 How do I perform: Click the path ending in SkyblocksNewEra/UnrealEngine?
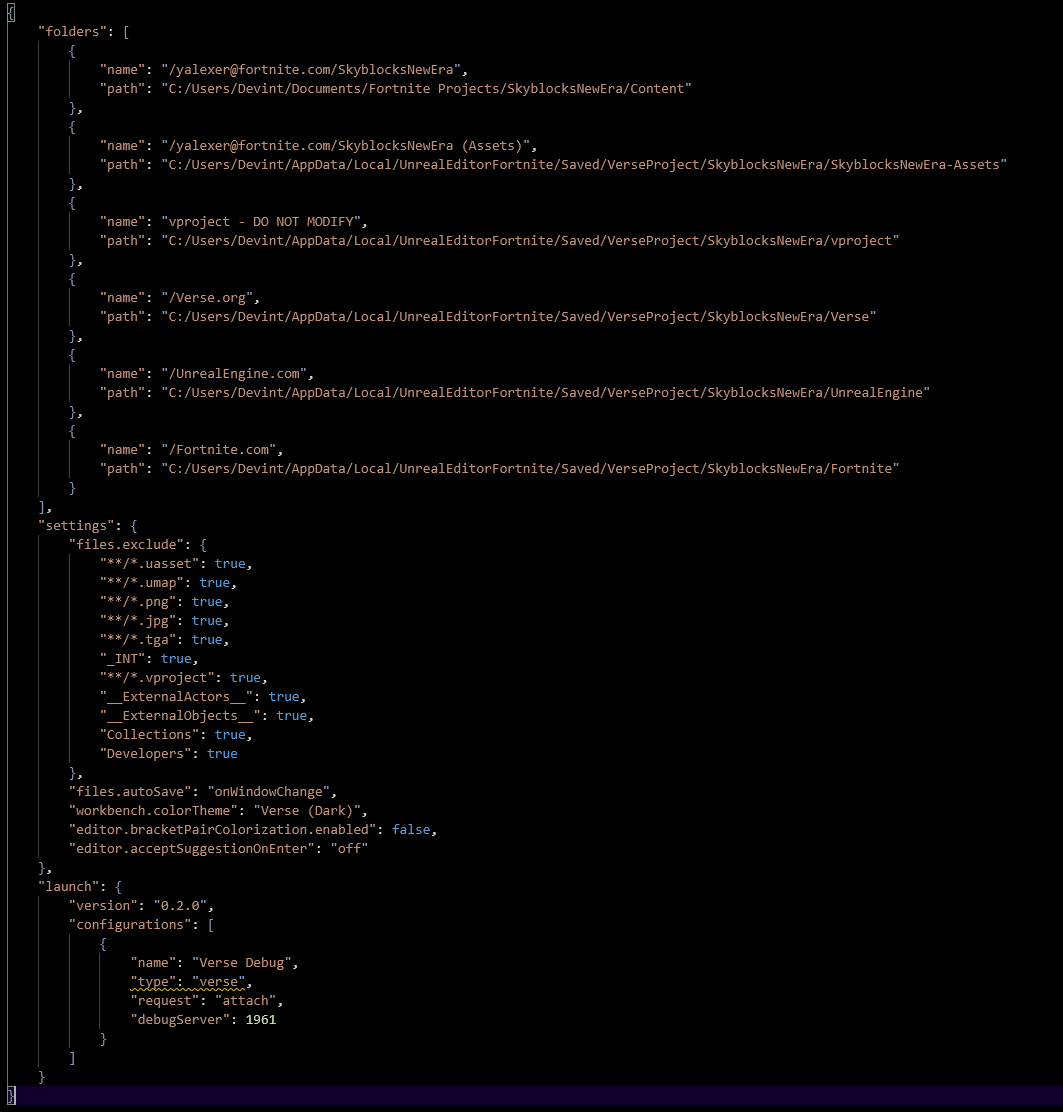point(545,392)
